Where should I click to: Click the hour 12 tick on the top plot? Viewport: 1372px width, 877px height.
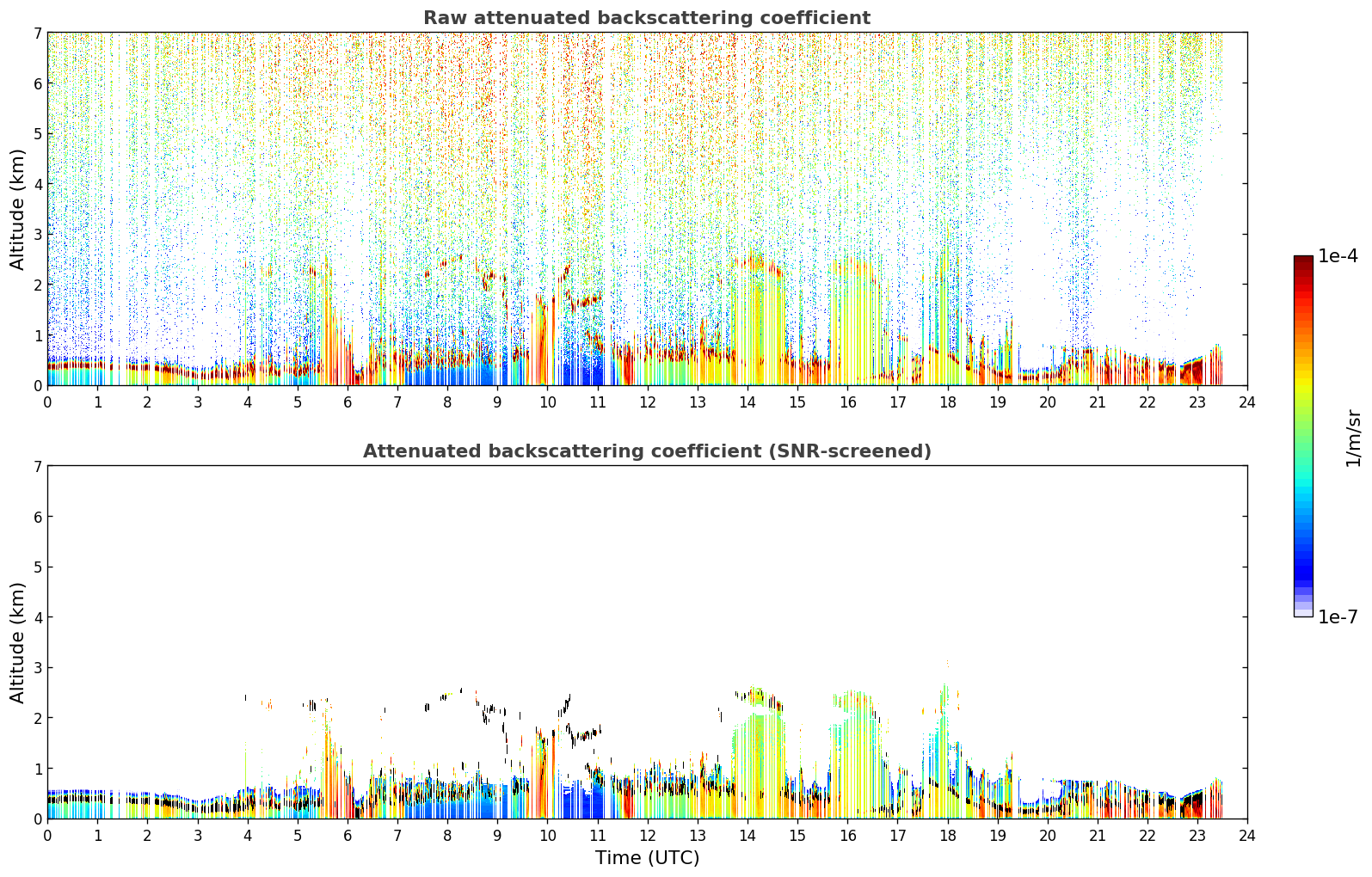pyautogui.click(x=647, y=402)
